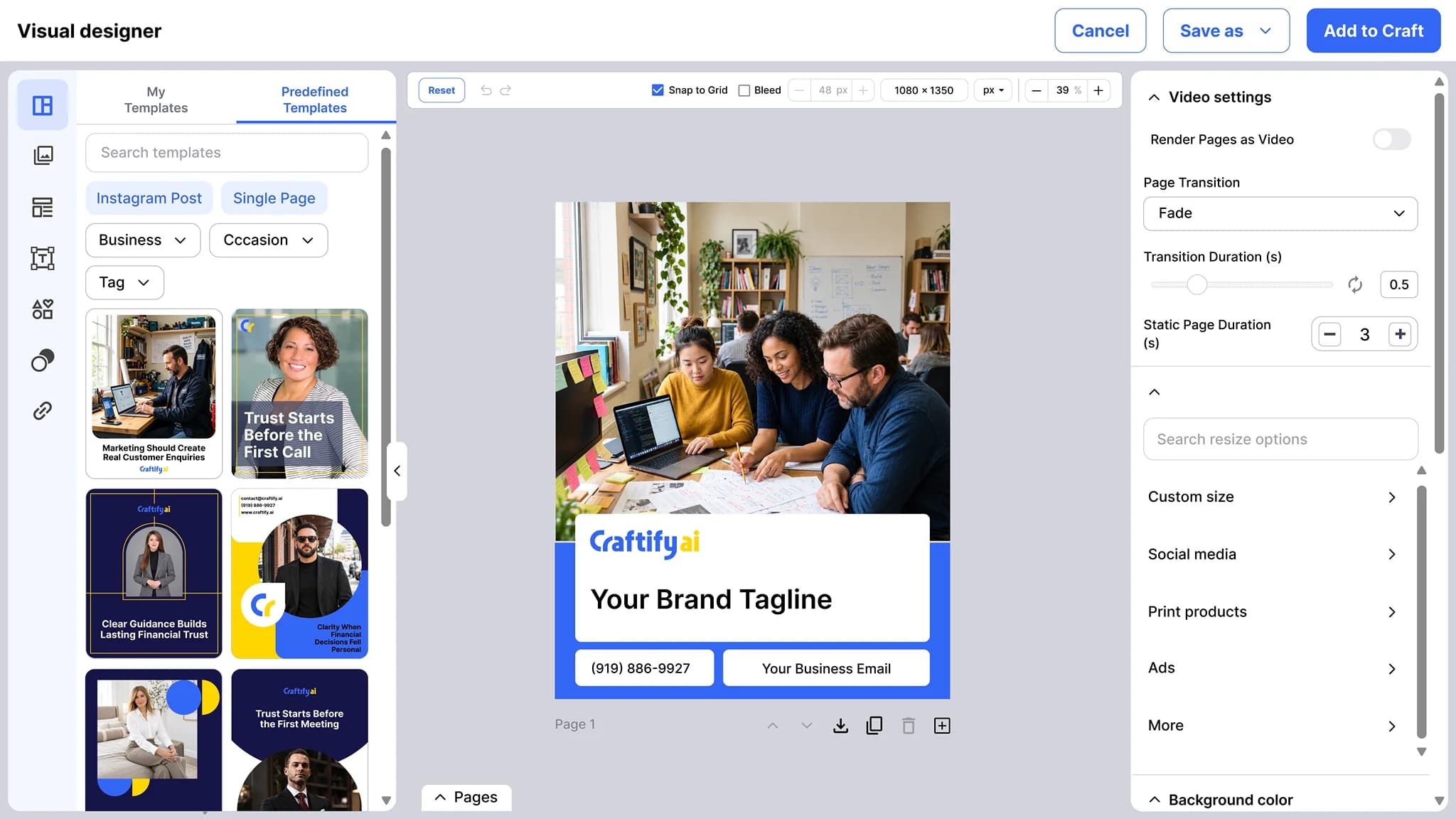1456x819 pixels.
Task: Increase Static Page Duration with plus
Action: [x=1400, y=334]
